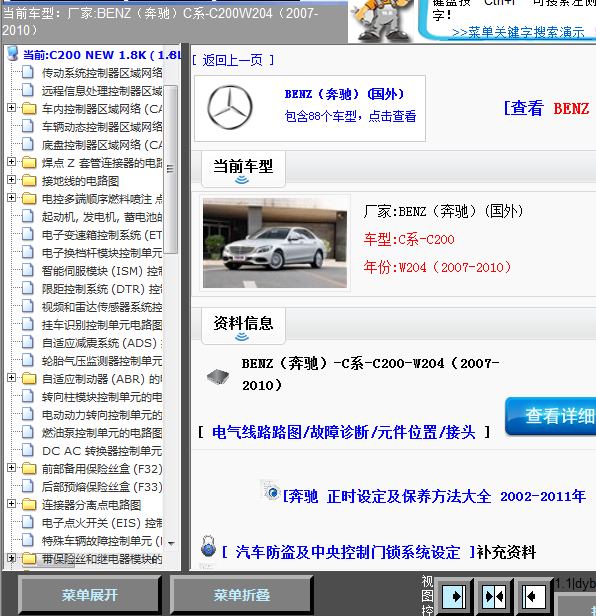Expand the 带保险丝和继电器模块 folder
Viewport: 596px width, 616px height.
[x=11, y=557]
